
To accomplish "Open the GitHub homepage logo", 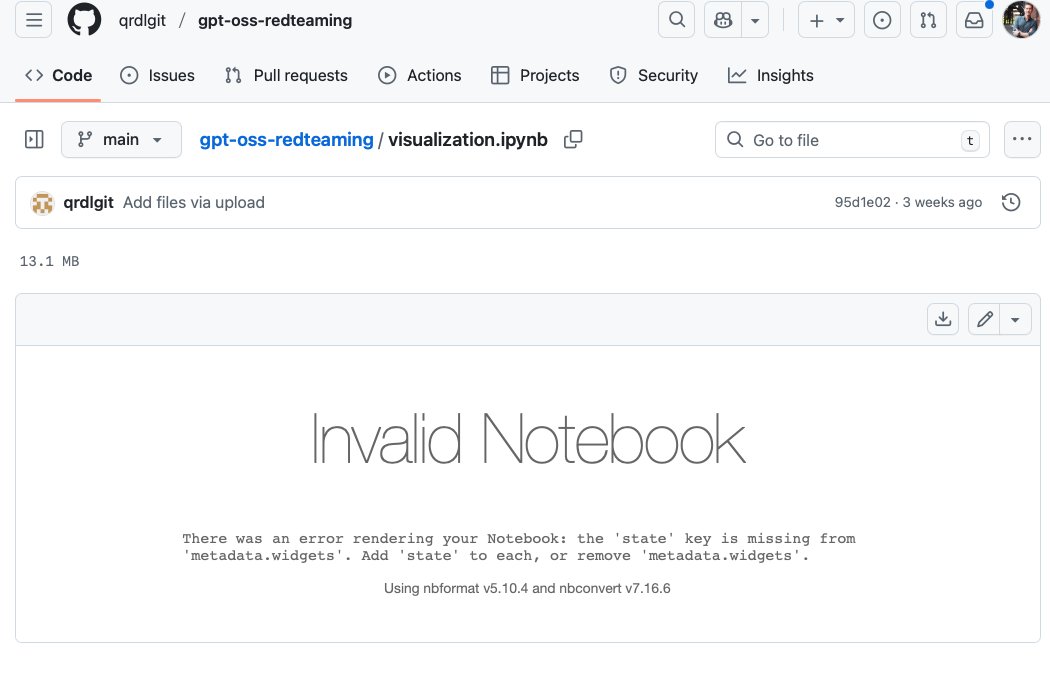I will (x=85, y=20).
